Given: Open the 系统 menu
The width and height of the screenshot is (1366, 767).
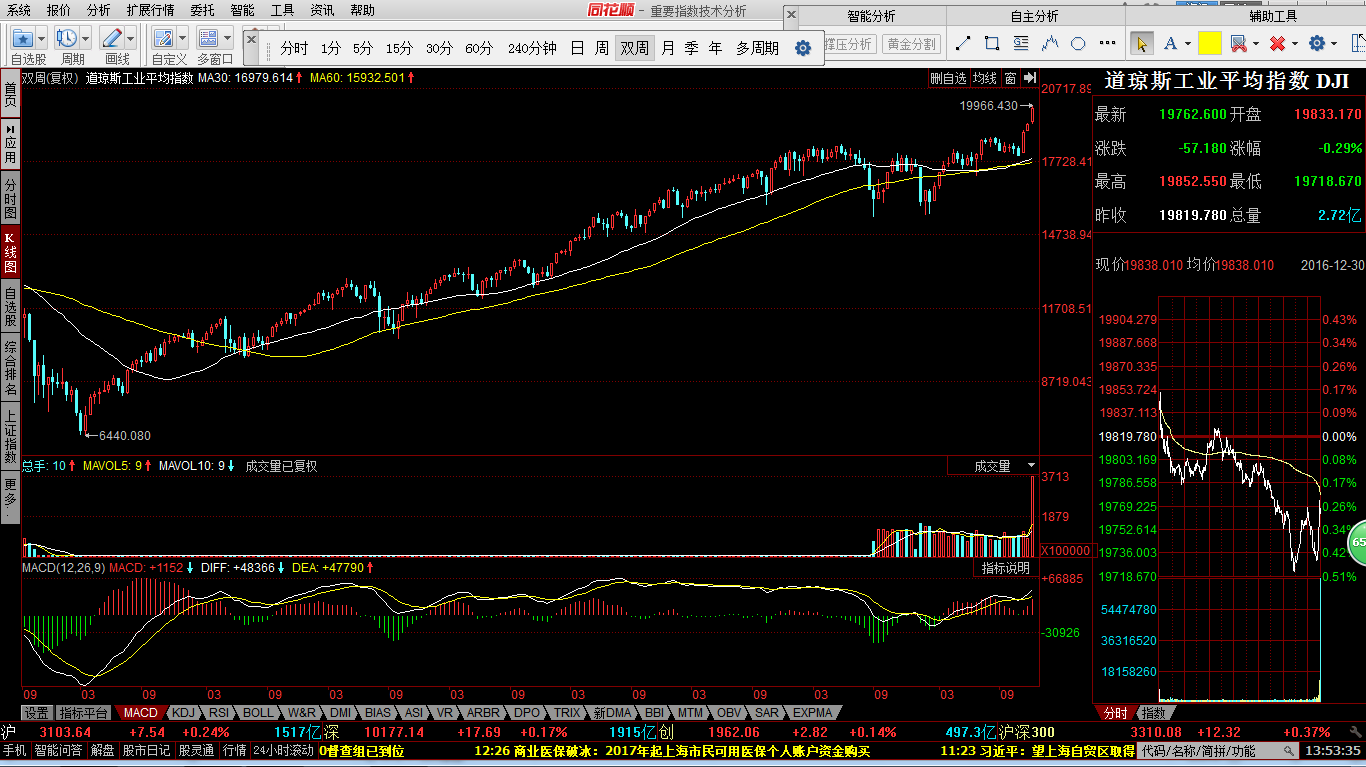Looking at the screenshot, I should pyautogui.click(x=18, y=10).
